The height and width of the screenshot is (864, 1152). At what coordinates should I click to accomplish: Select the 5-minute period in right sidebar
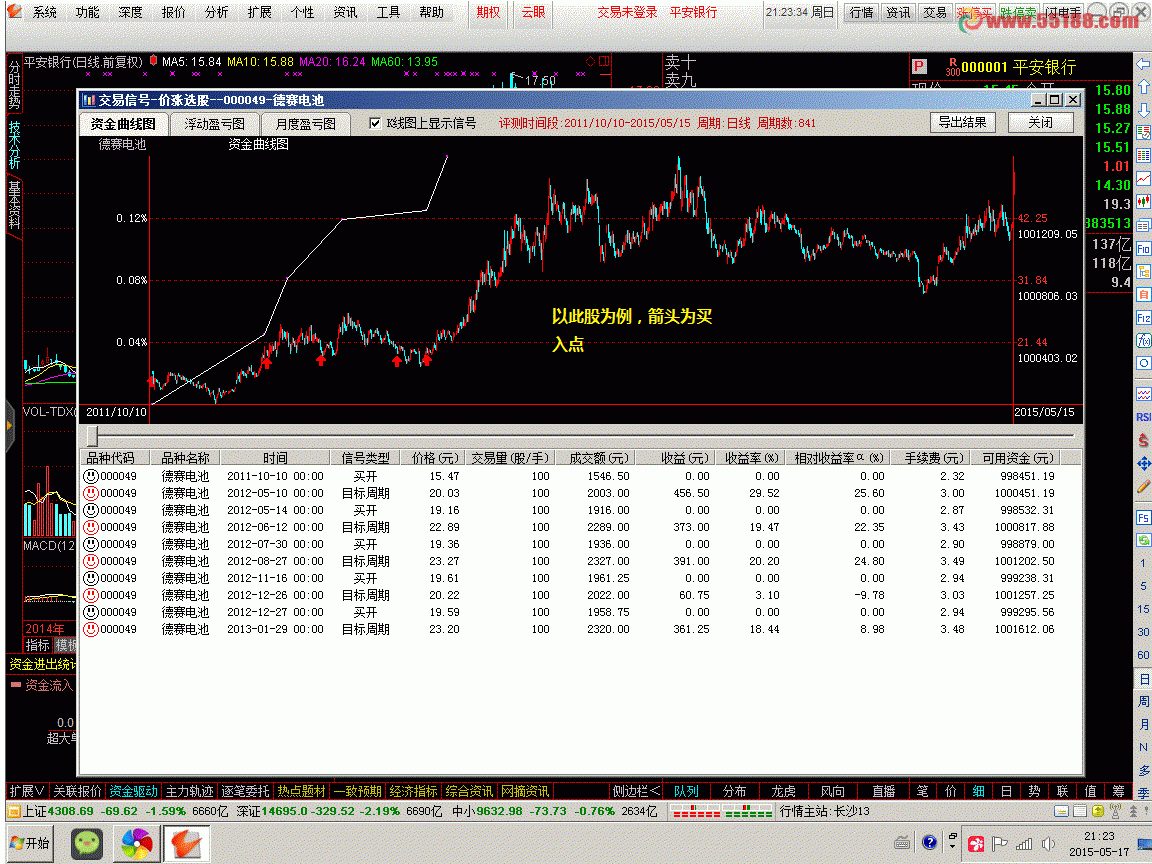1143,586
